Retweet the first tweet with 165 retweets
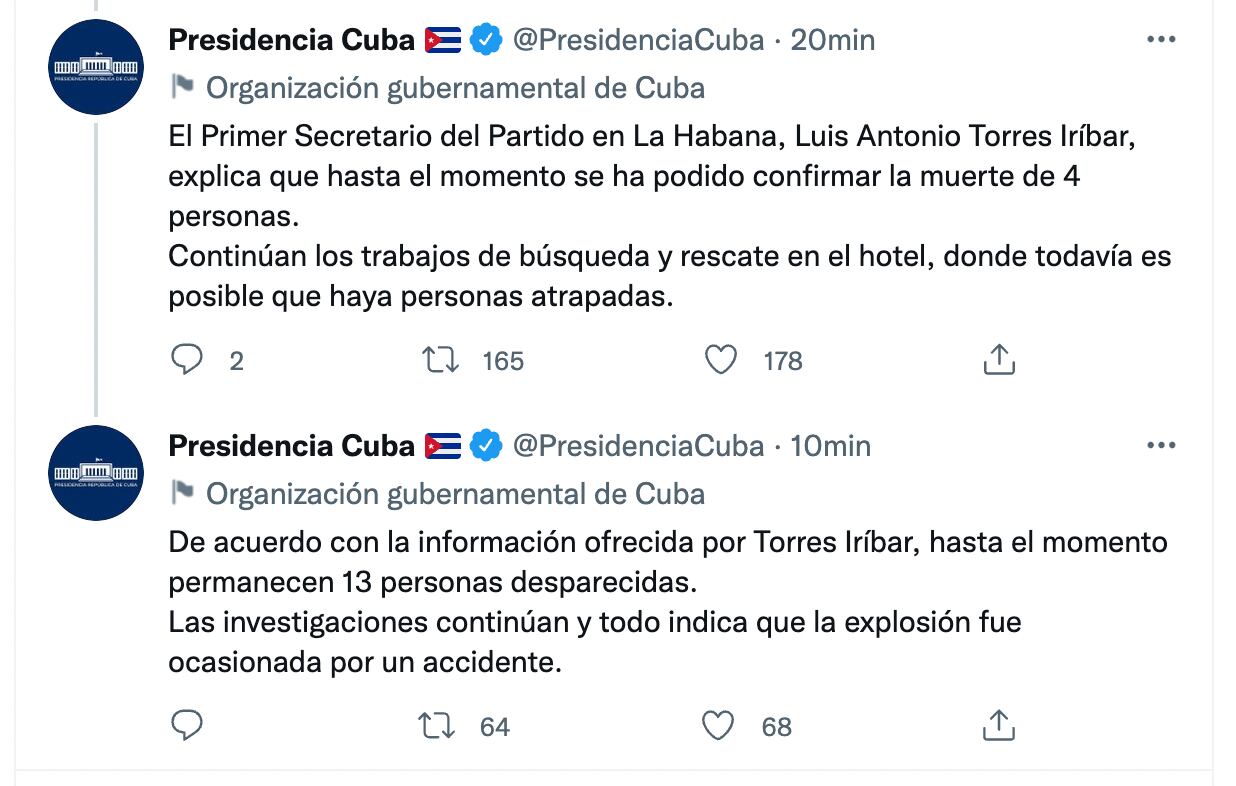 (x=441, y=360)
